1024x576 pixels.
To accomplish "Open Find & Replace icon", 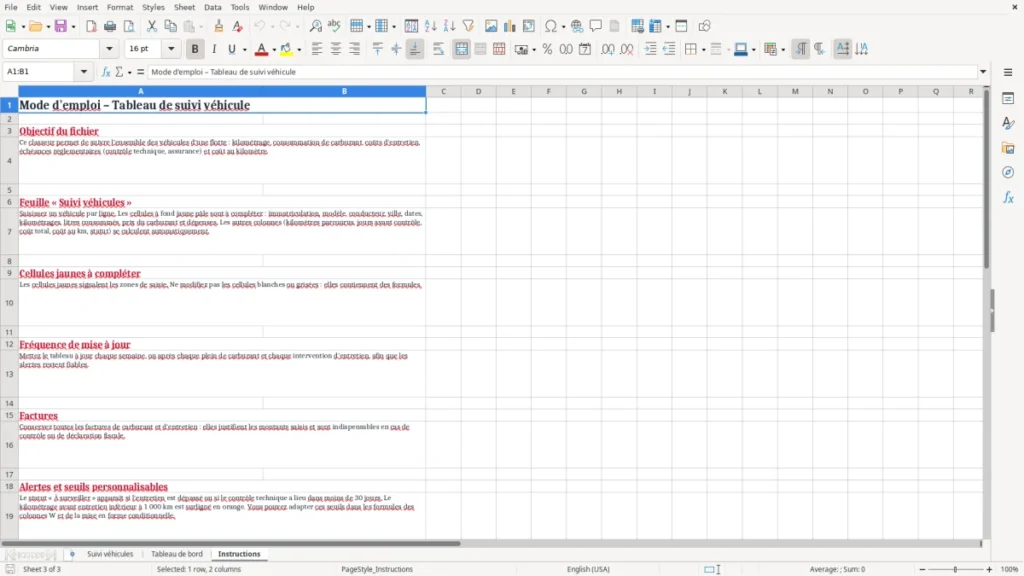I will click(x=315, y=26).
